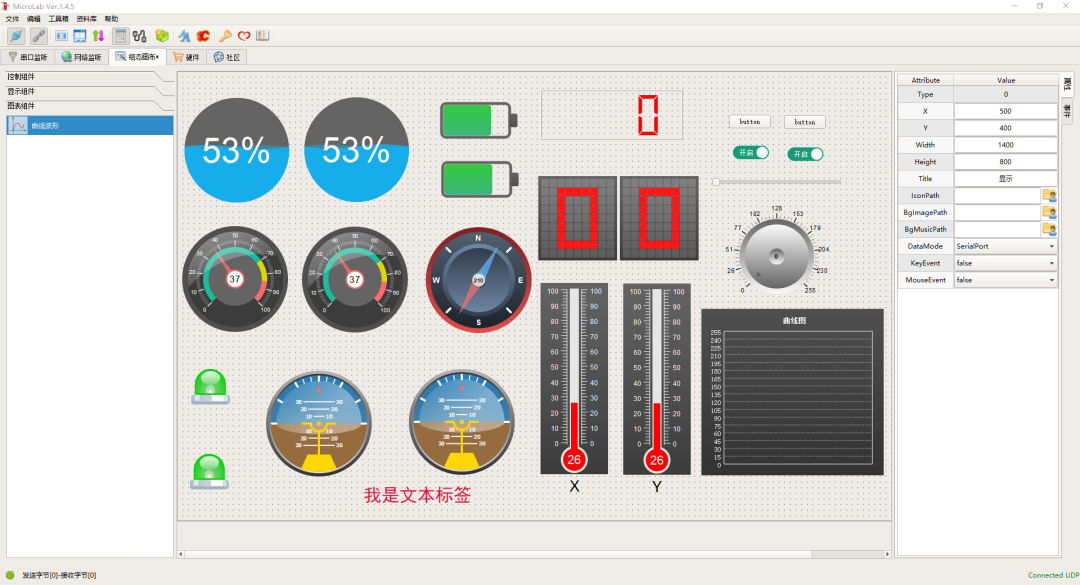Switch to the 串口监听 tab

[27, 57]
